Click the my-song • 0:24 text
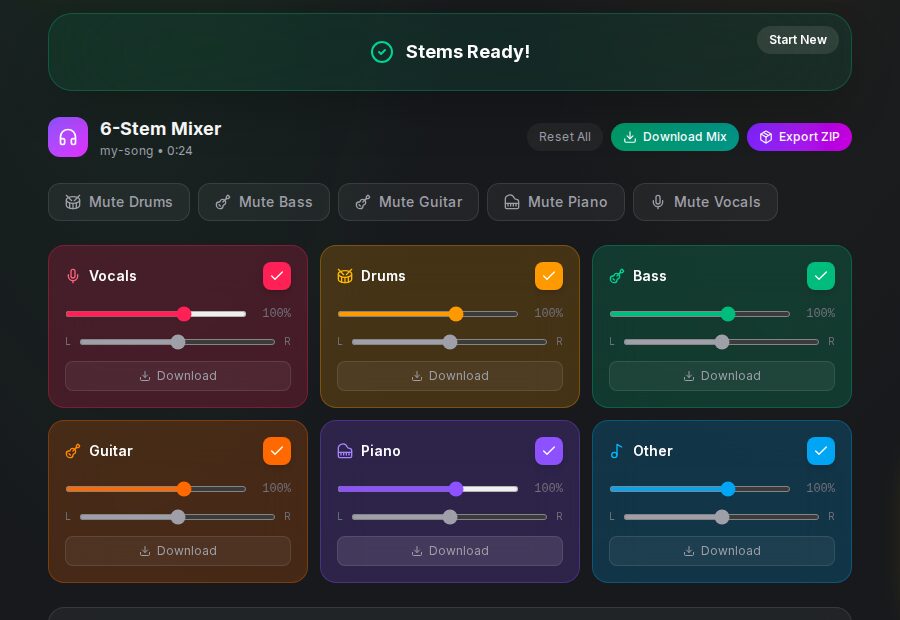900x620 pixels. point(146,151)
